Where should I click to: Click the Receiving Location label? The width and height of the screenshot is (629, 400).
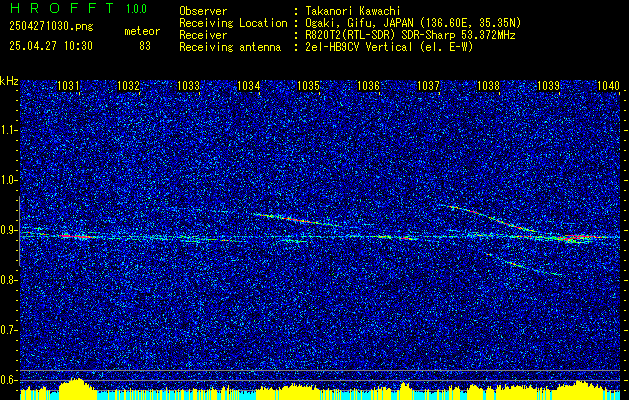pyautogui.click(x=233, y=23)
